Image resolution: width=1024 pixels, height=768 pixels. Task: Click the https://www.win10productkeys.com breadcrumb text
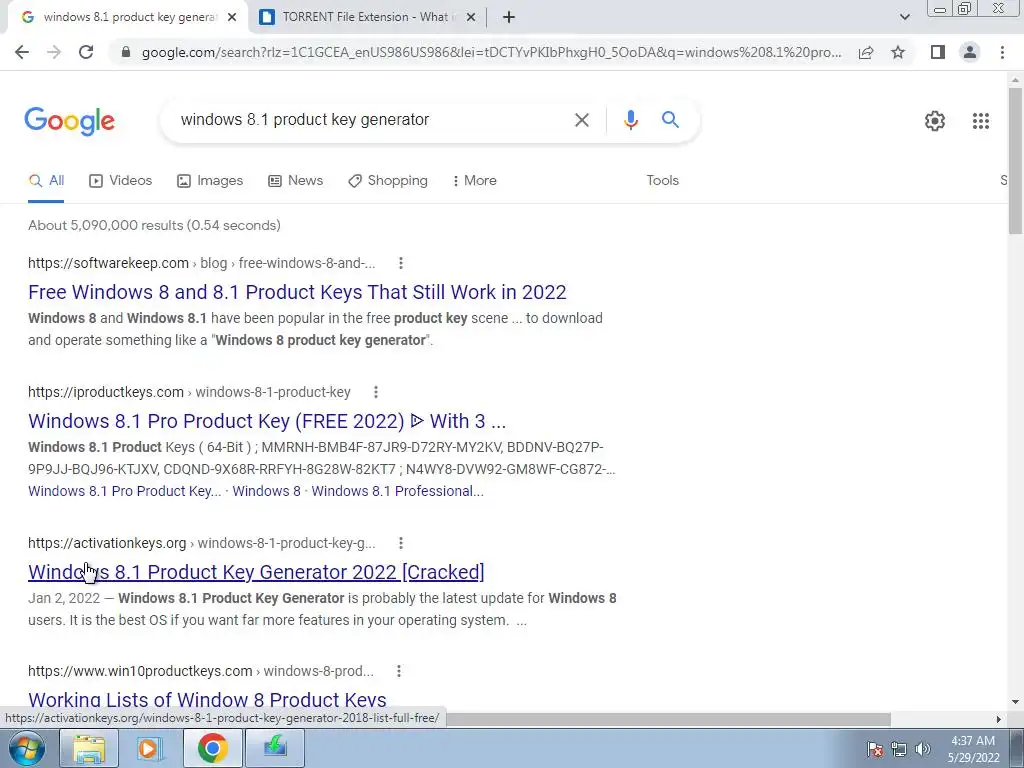coord(140,671)
